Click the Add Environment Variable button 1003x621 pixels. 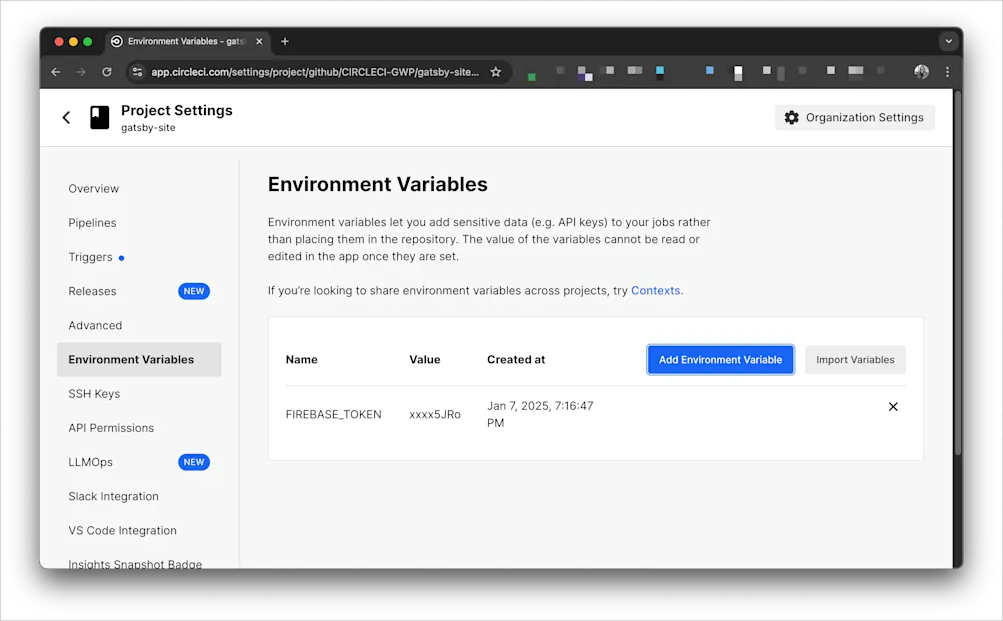(720, 359)
